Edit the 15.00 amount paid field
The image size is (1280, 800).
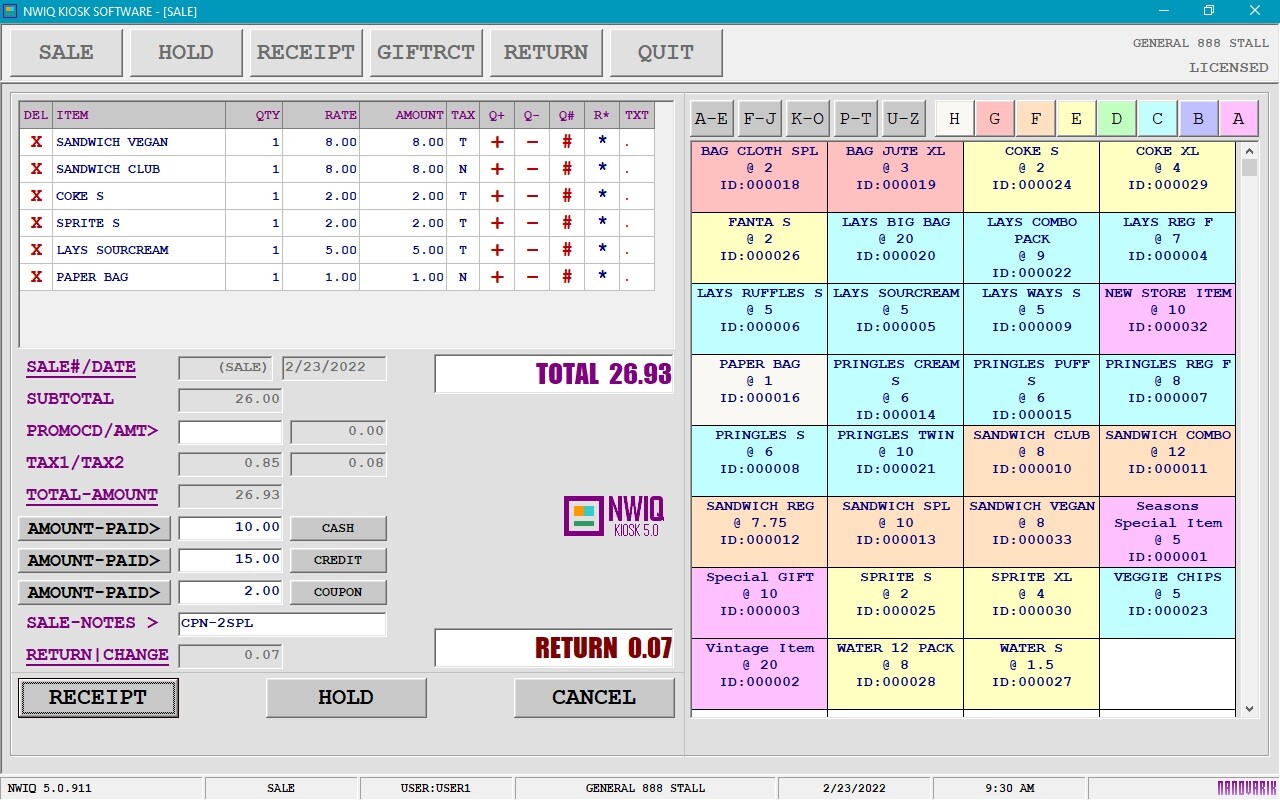point(230,560)
